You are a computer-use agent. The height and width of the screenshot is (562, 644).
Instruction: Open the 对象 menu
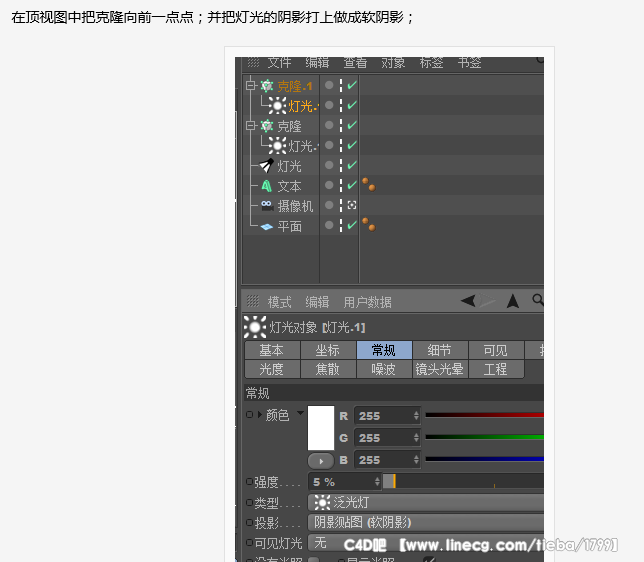pyautogui.click(x=393, y=63)
